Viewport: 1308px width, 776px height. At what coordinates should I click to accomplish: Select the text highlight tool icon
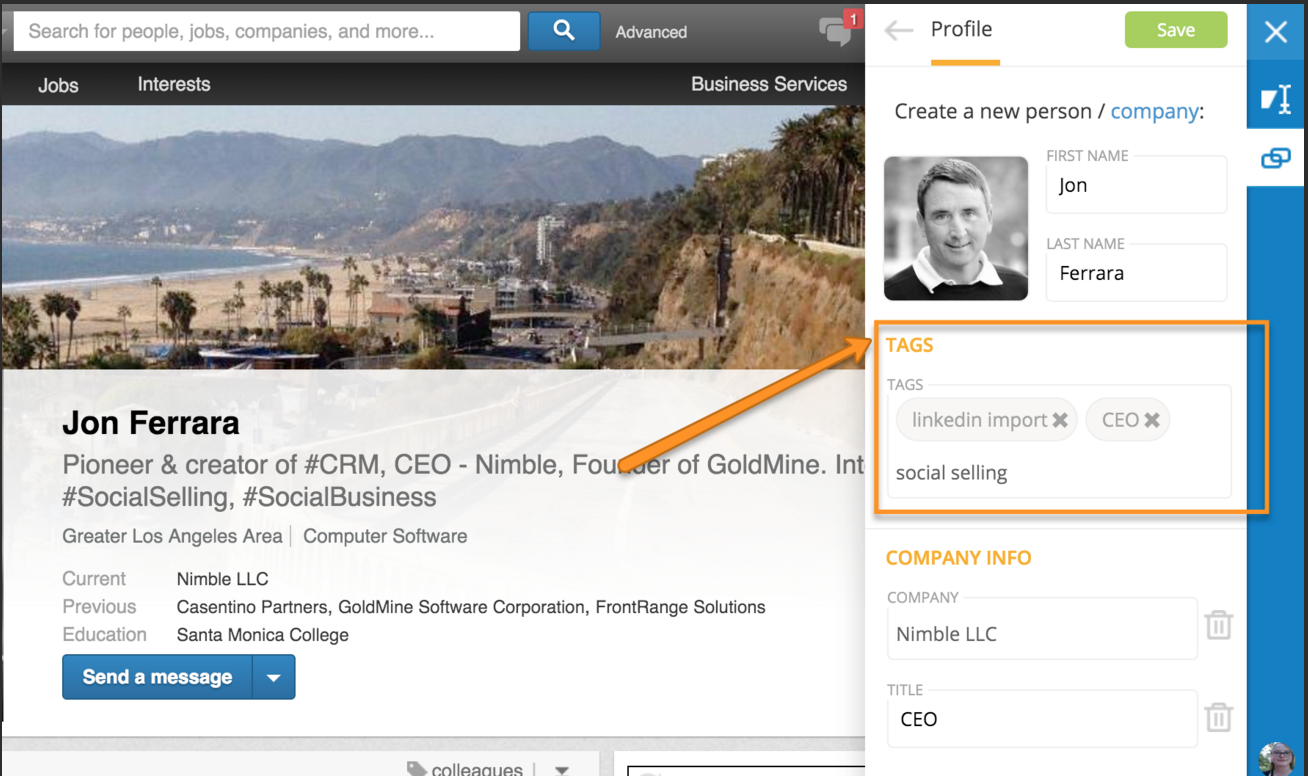coord(1276,98)
